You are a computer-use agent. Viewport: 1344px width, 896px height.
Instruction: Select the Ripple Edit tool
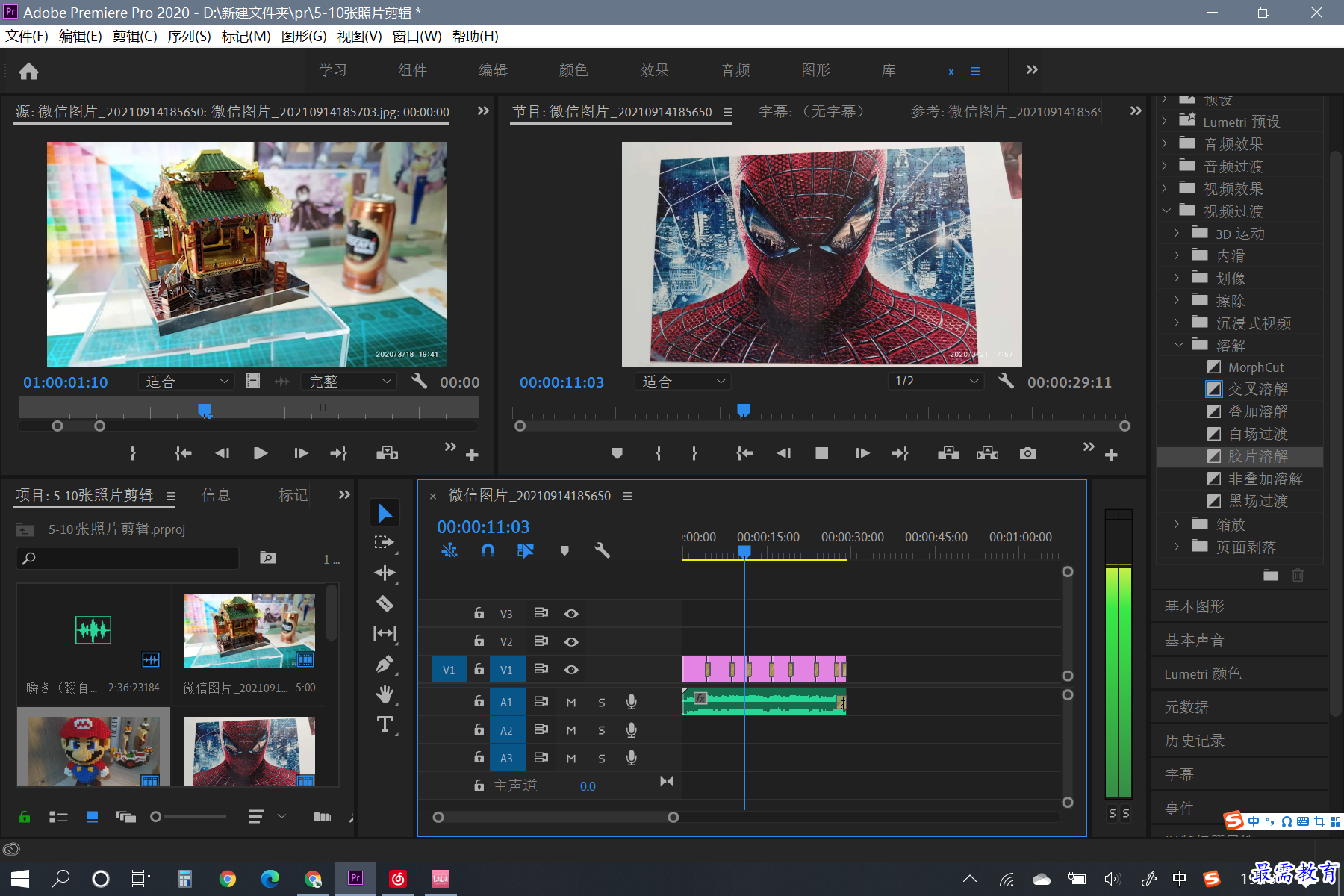[385, 573]
